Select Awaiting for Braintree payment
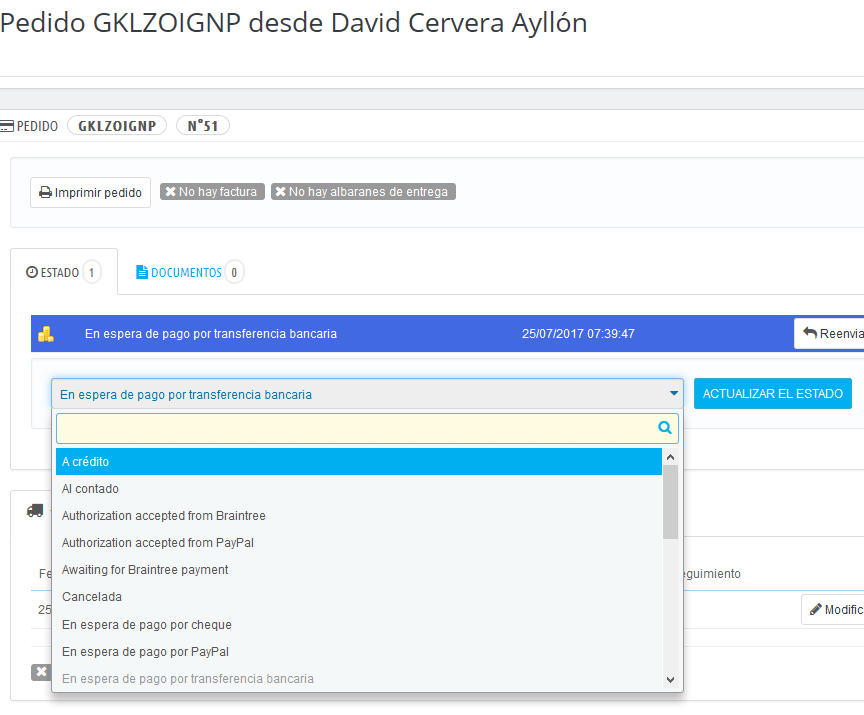This screenshot has height=715, width=864. (x=359, y=570)
